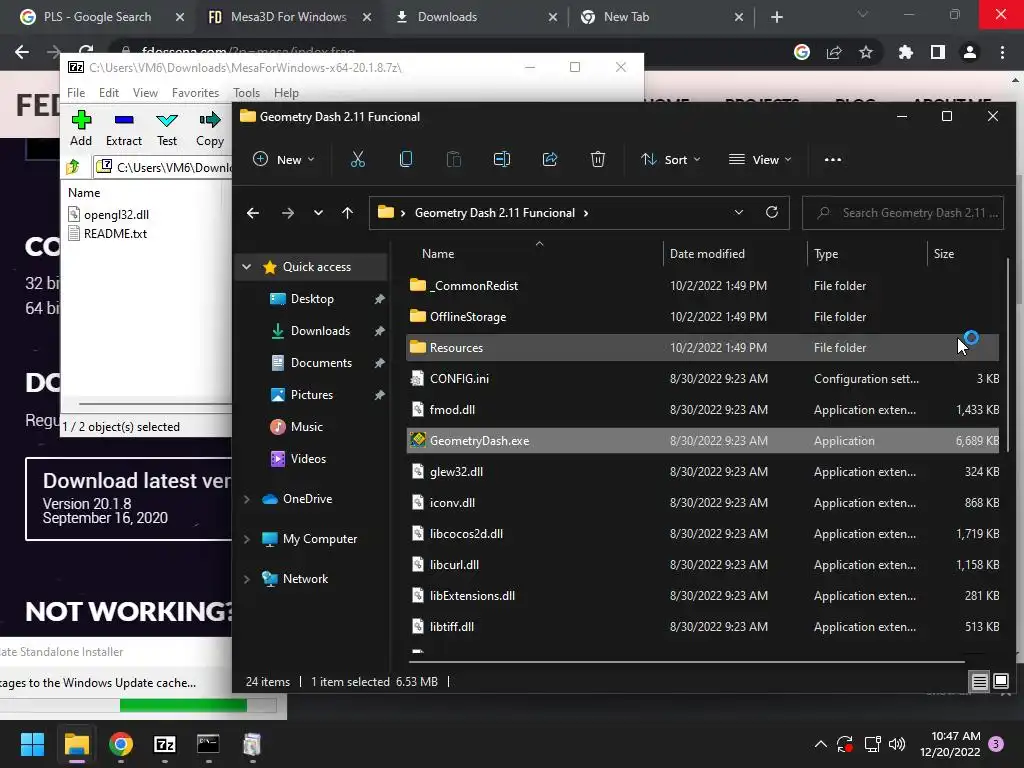Open 7-Zip Favorites menu
The width and height of the screenshot is (1024, 768).
tap(195, 93)
